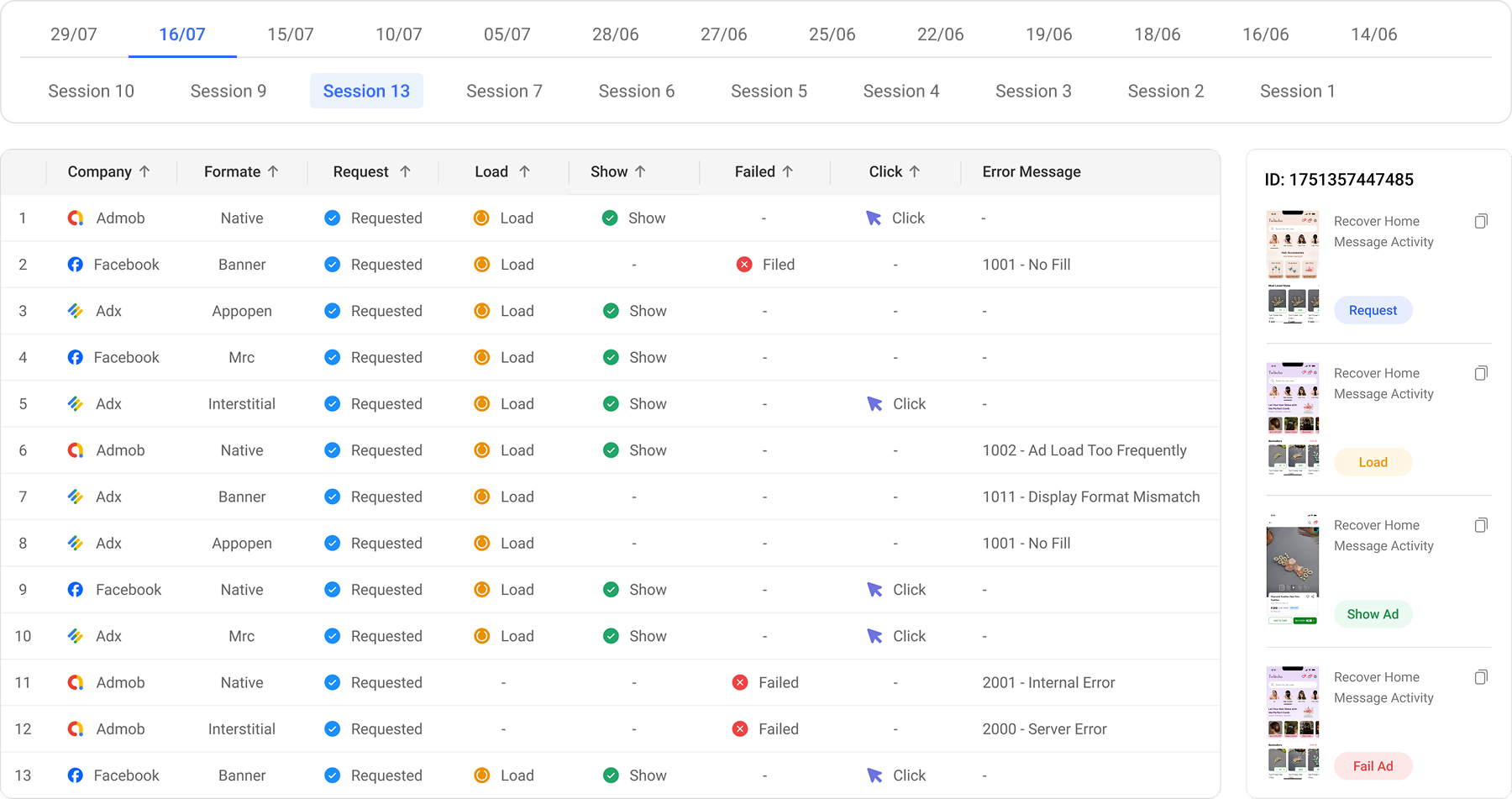Open the third app screenshot thumbnail
1512x799 pixels.
pos(1292,569)
